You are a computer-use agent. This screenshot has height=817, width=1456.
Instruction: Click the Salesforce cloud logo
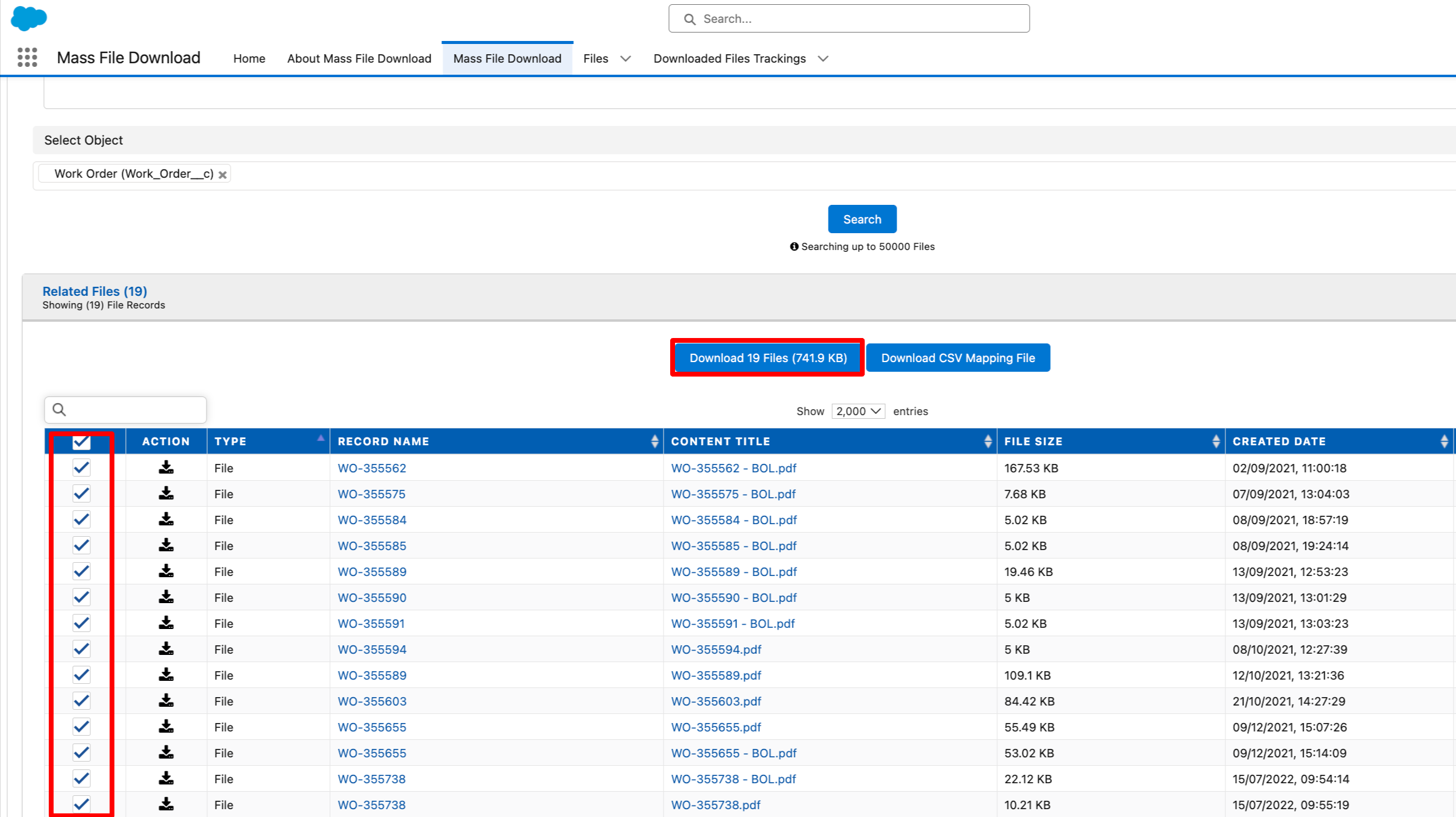tap(28, 18)
